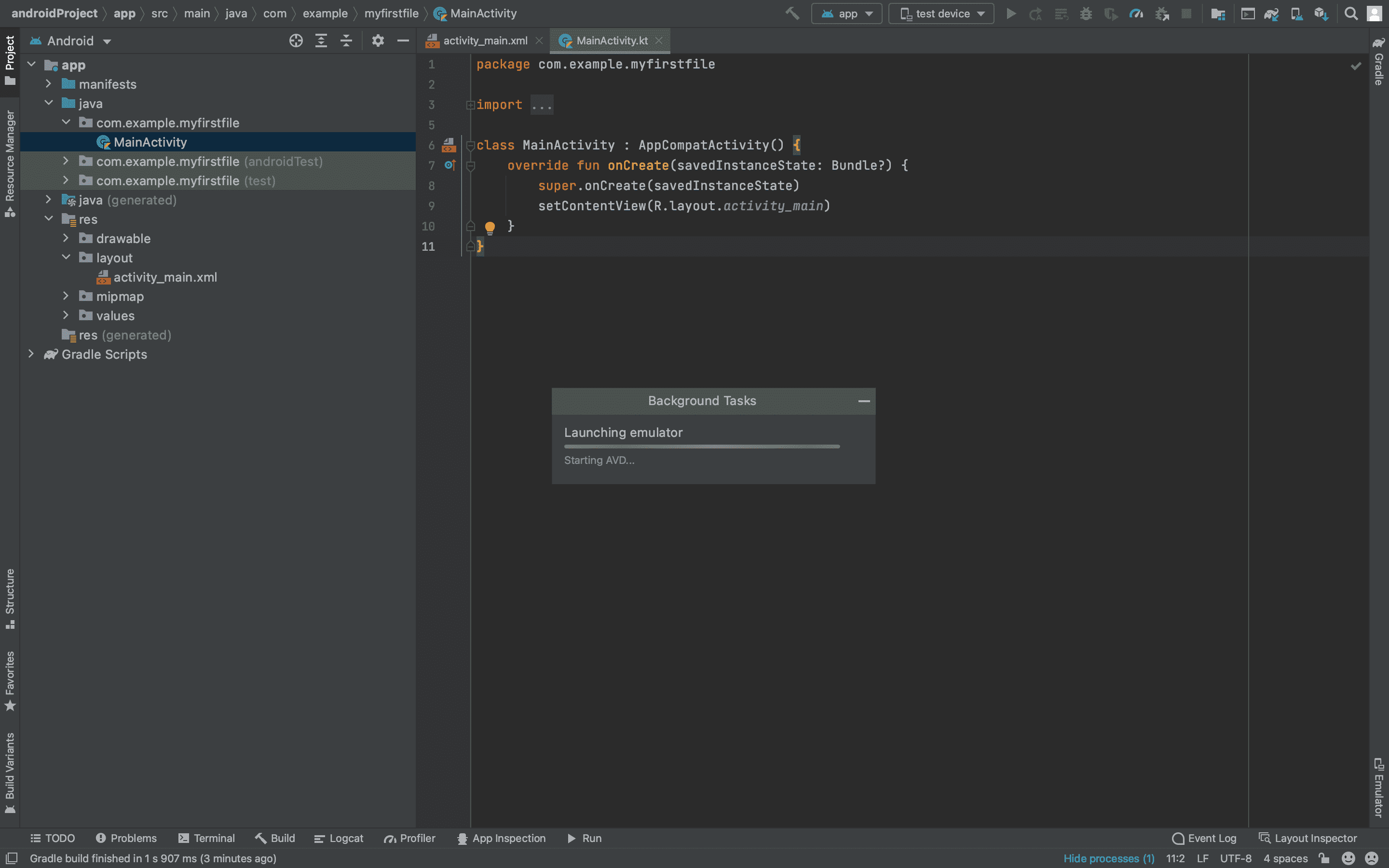Click the App Inspection icon
The width and height of the screenshot is (1389, 868).
(462, 838)
